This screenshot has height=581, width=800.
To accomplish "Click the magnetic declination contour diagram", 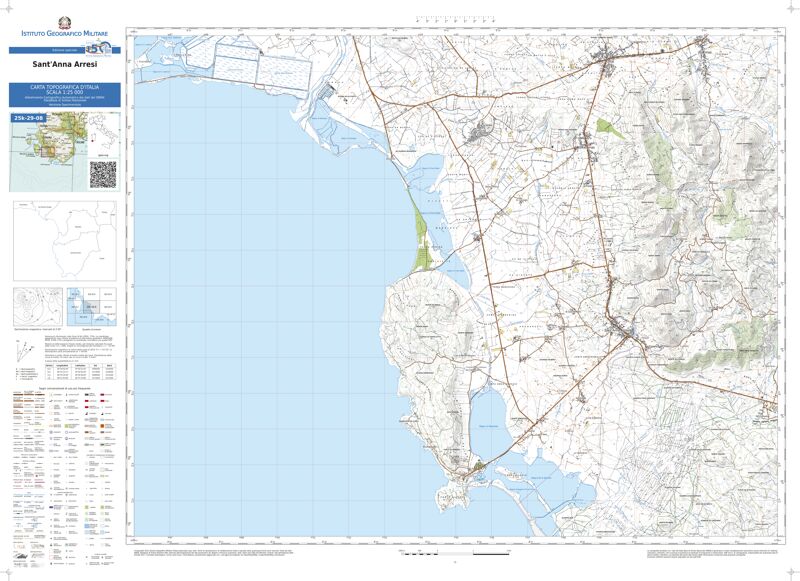I will coord(37,306).
